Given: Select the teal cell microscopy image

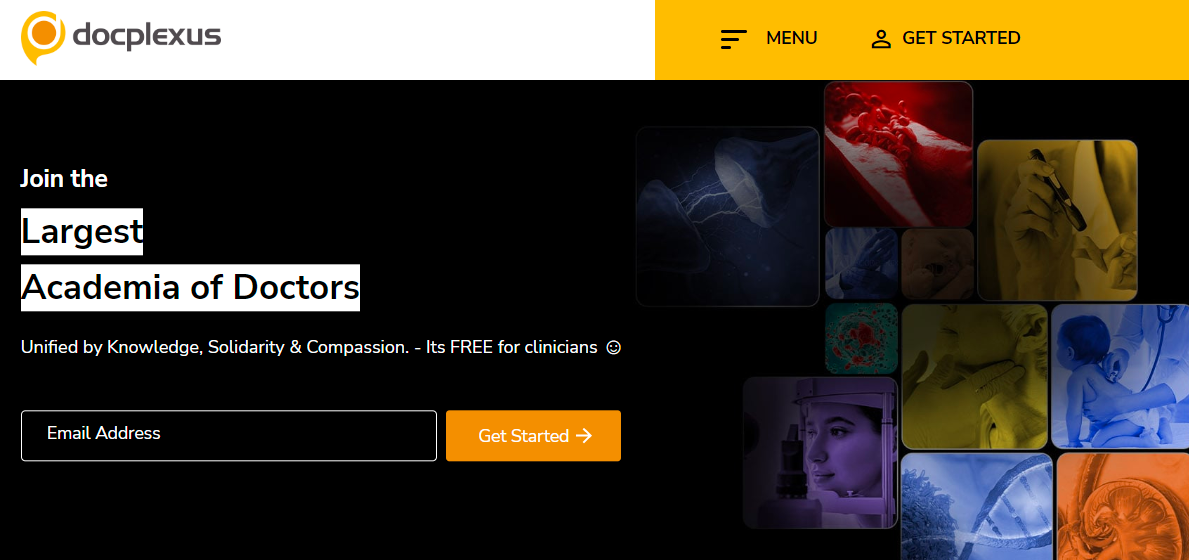Looking at the screenshot, I should pyautogui.click(x=861, y=338).
